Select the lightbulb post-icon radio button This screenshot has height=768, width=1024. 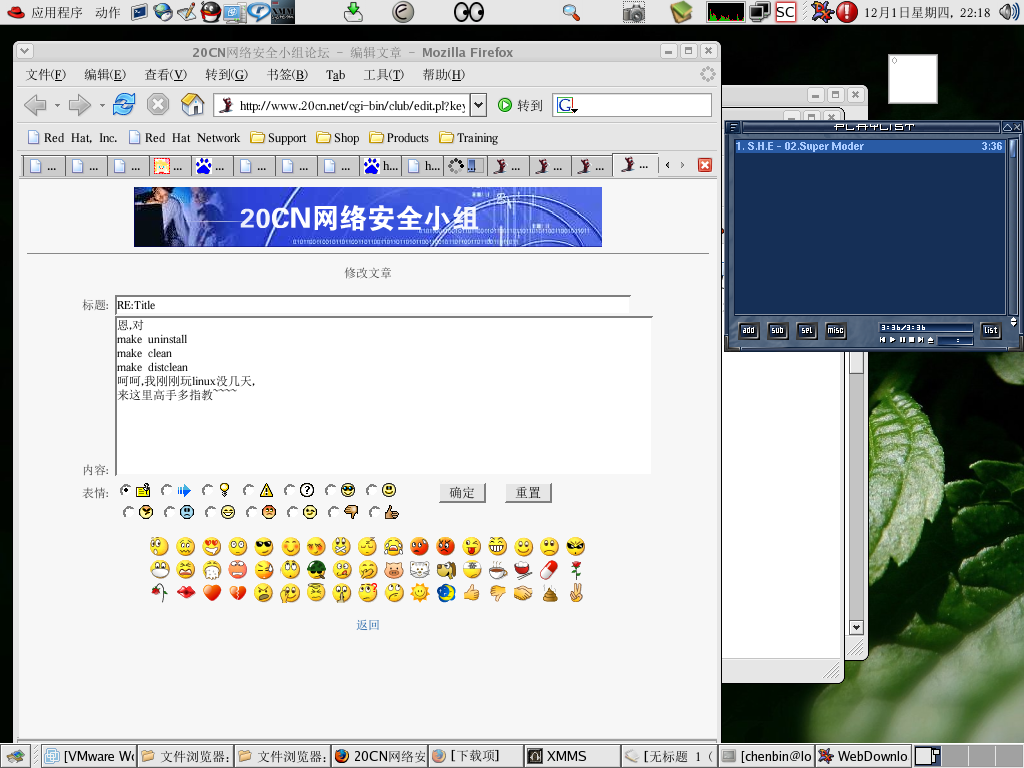pyautogui.click(x=208, y=490)
